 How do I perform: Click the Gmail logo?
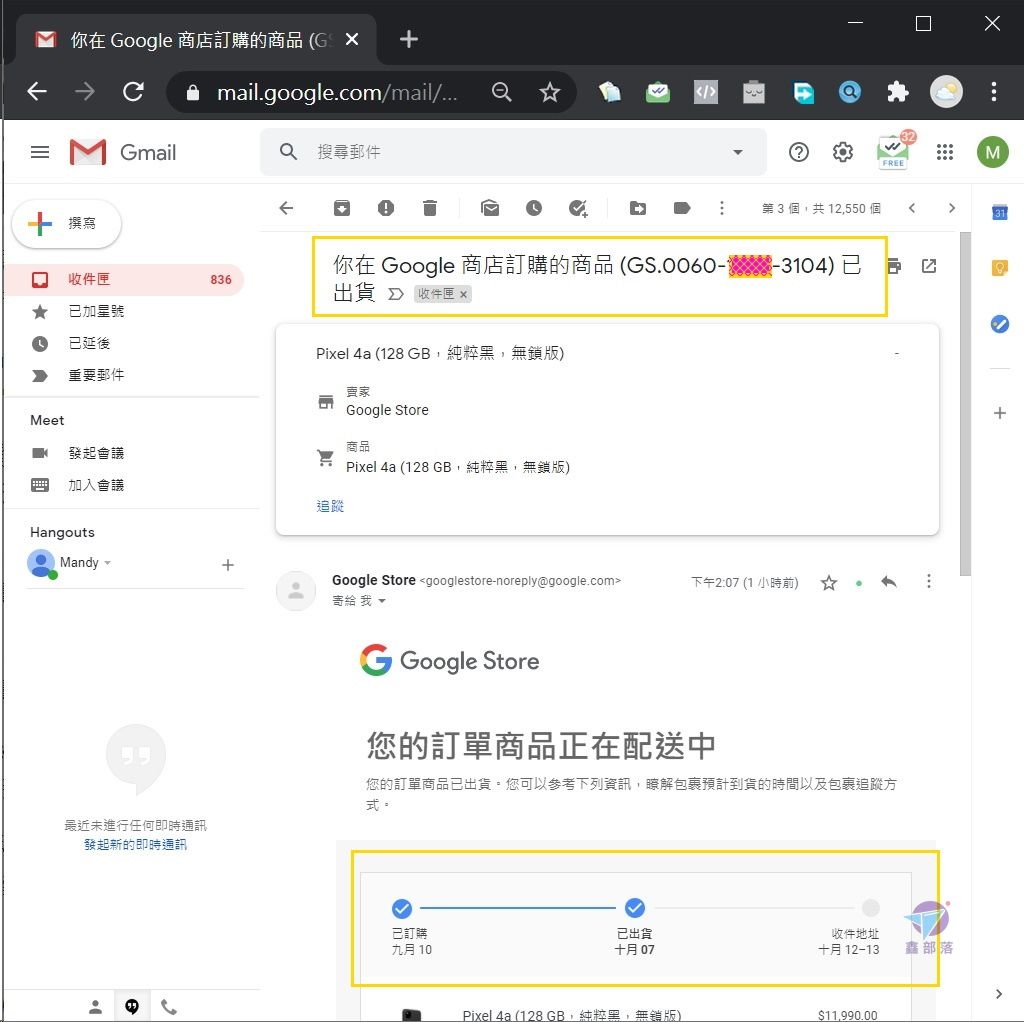123,152
